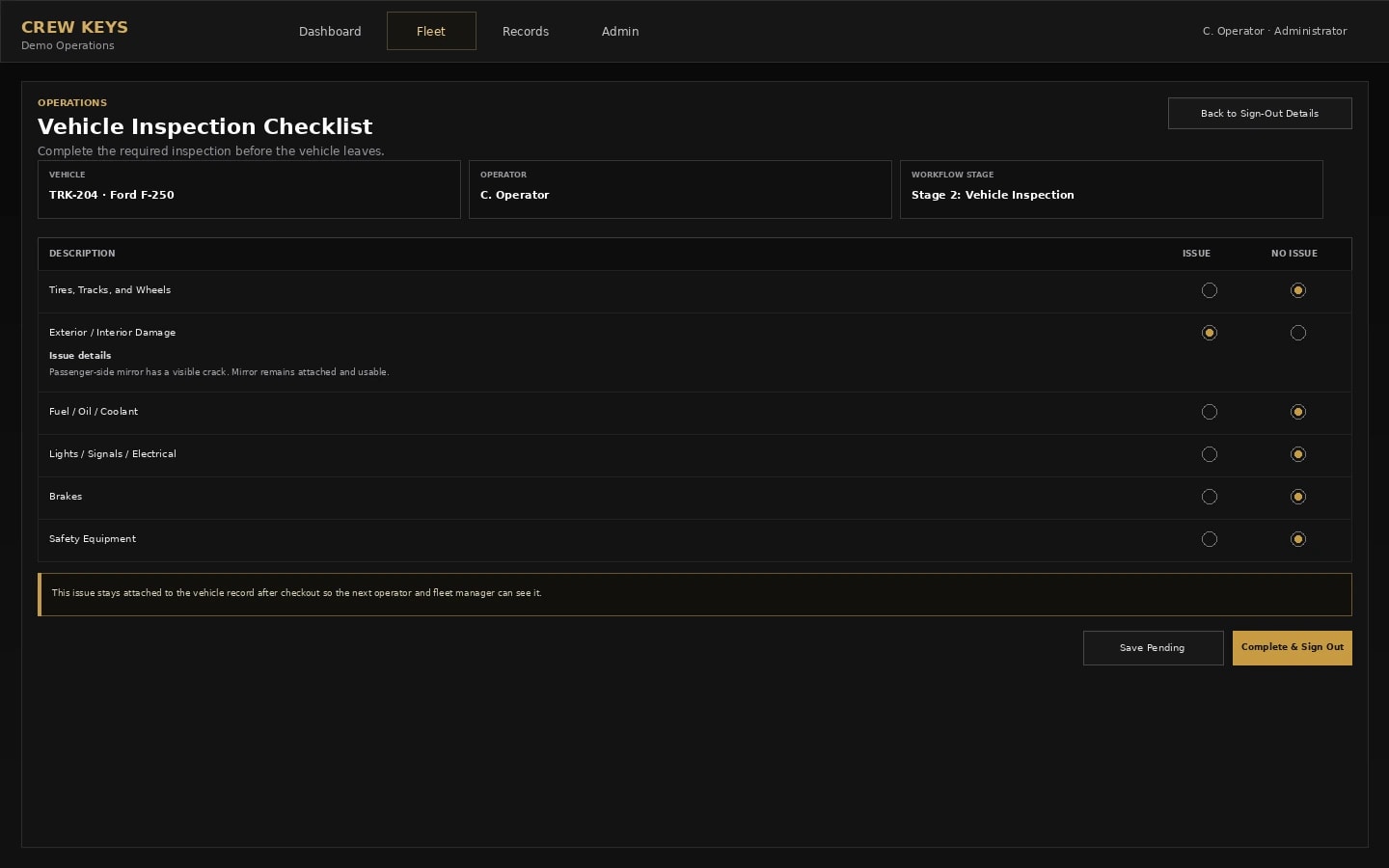Click the Safety Equipment row label
This screenshot has width=1389, height=868.
pos(93,539)
